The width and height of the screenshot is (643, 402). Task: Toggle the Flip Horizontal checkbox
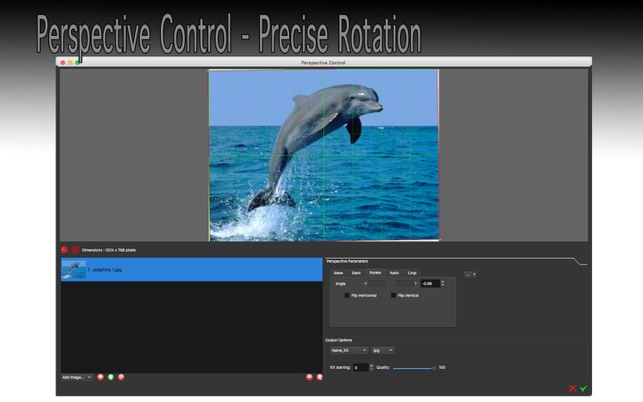(x=347, y=295)
